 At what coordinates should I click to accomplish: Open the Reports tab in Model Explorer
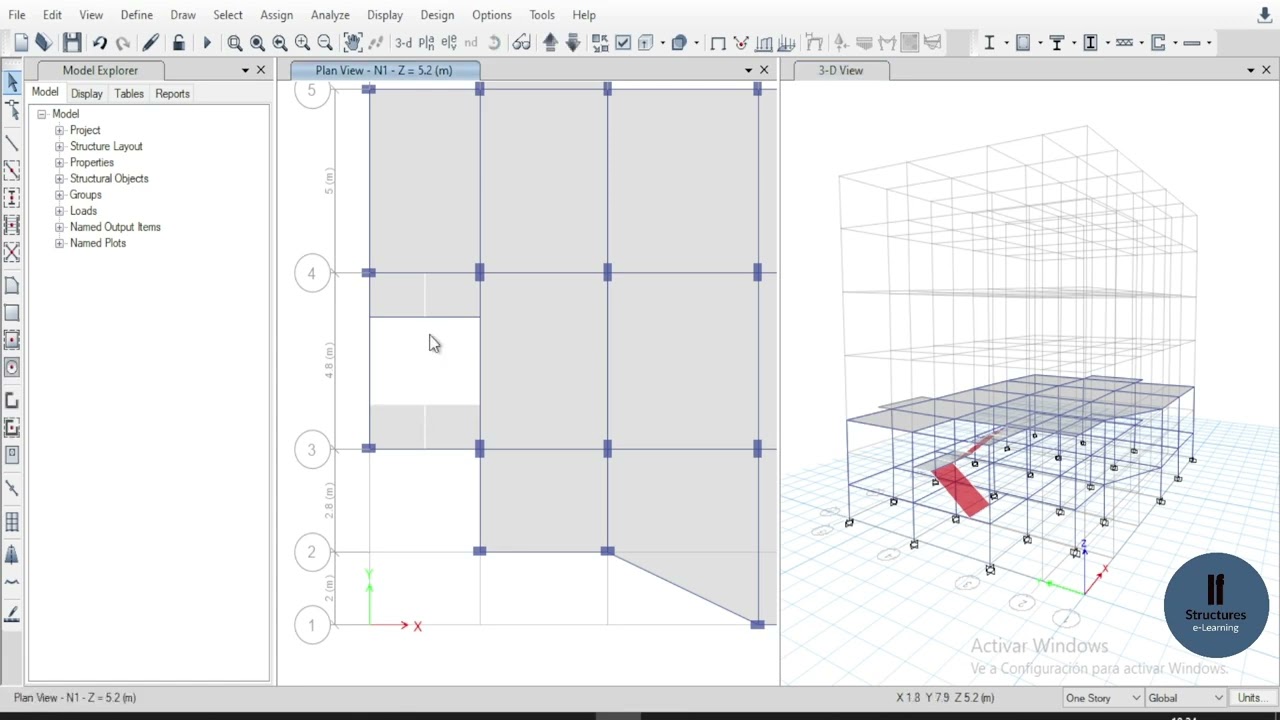coord(172,93)
